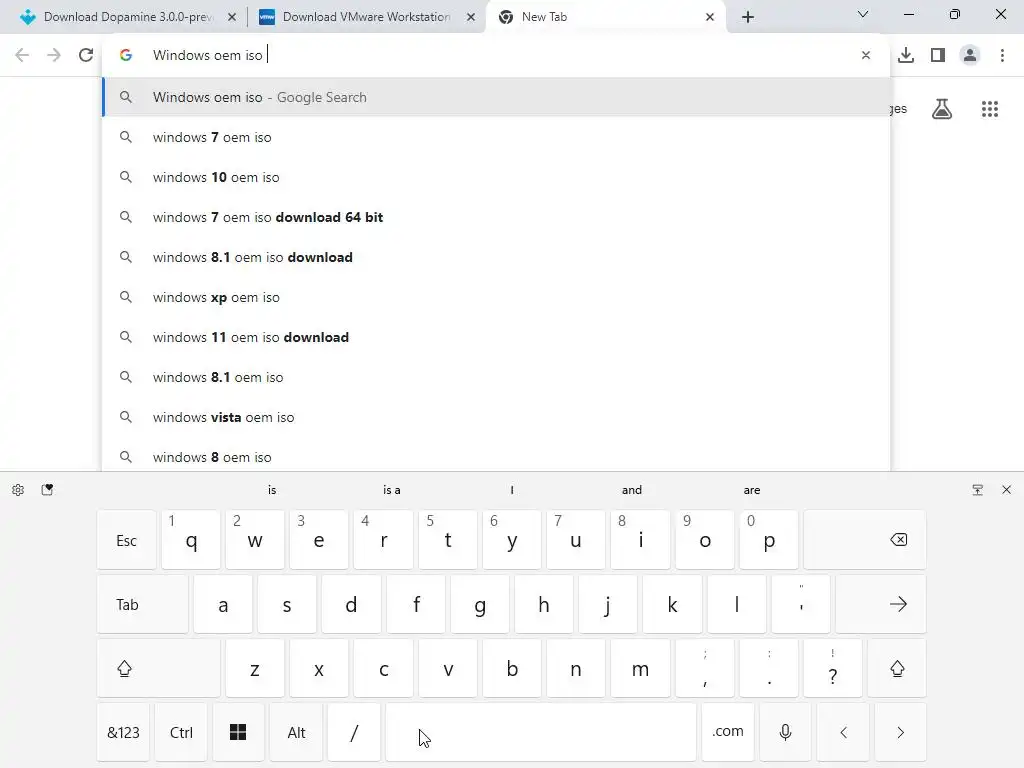Choose suggestion 'windows 8 oem iso'
1024x768 pixels.
(496, 457)
